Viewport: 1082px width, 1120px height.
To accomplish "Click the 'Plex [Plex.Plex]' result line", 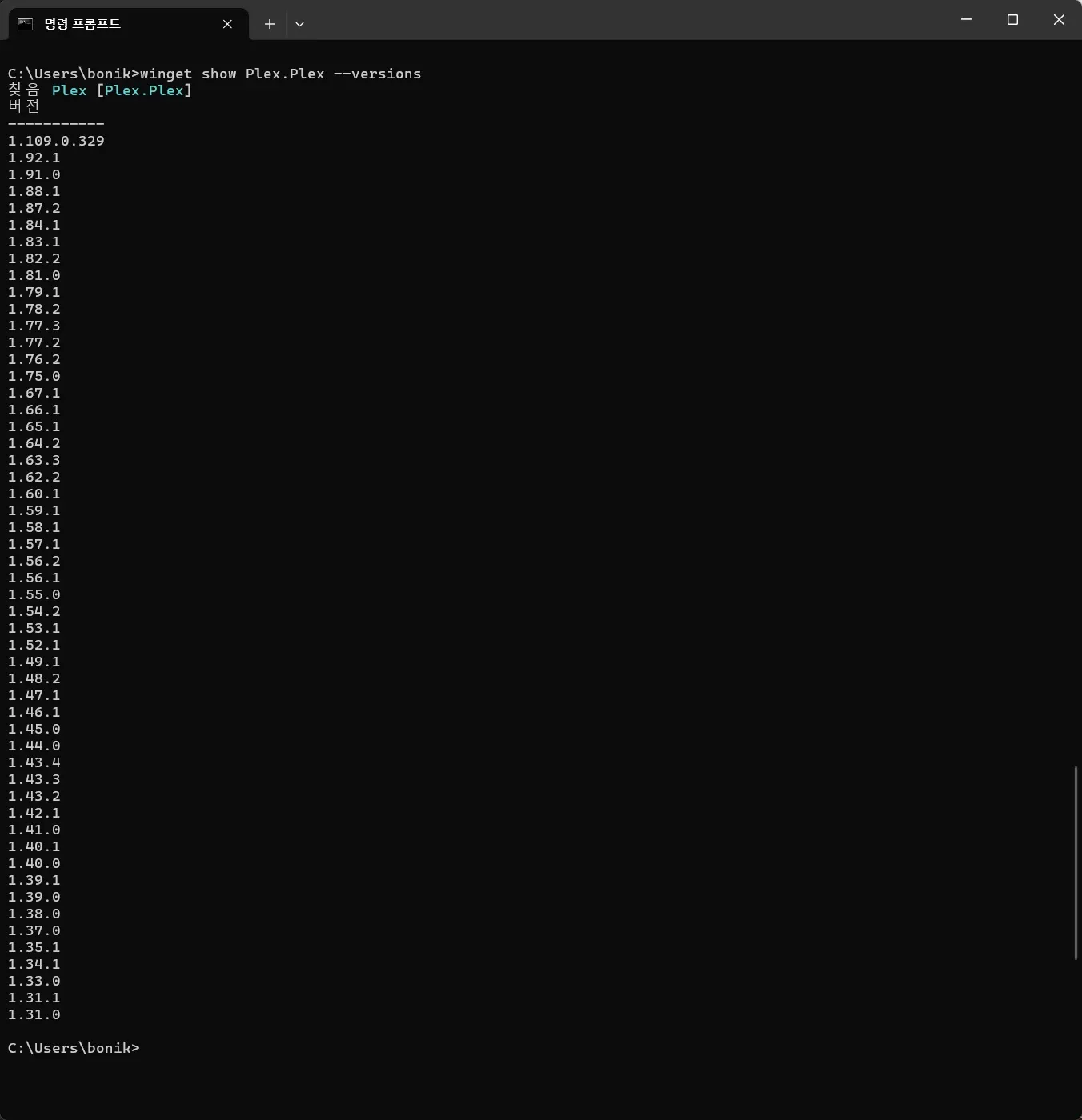I will point(122,90).
